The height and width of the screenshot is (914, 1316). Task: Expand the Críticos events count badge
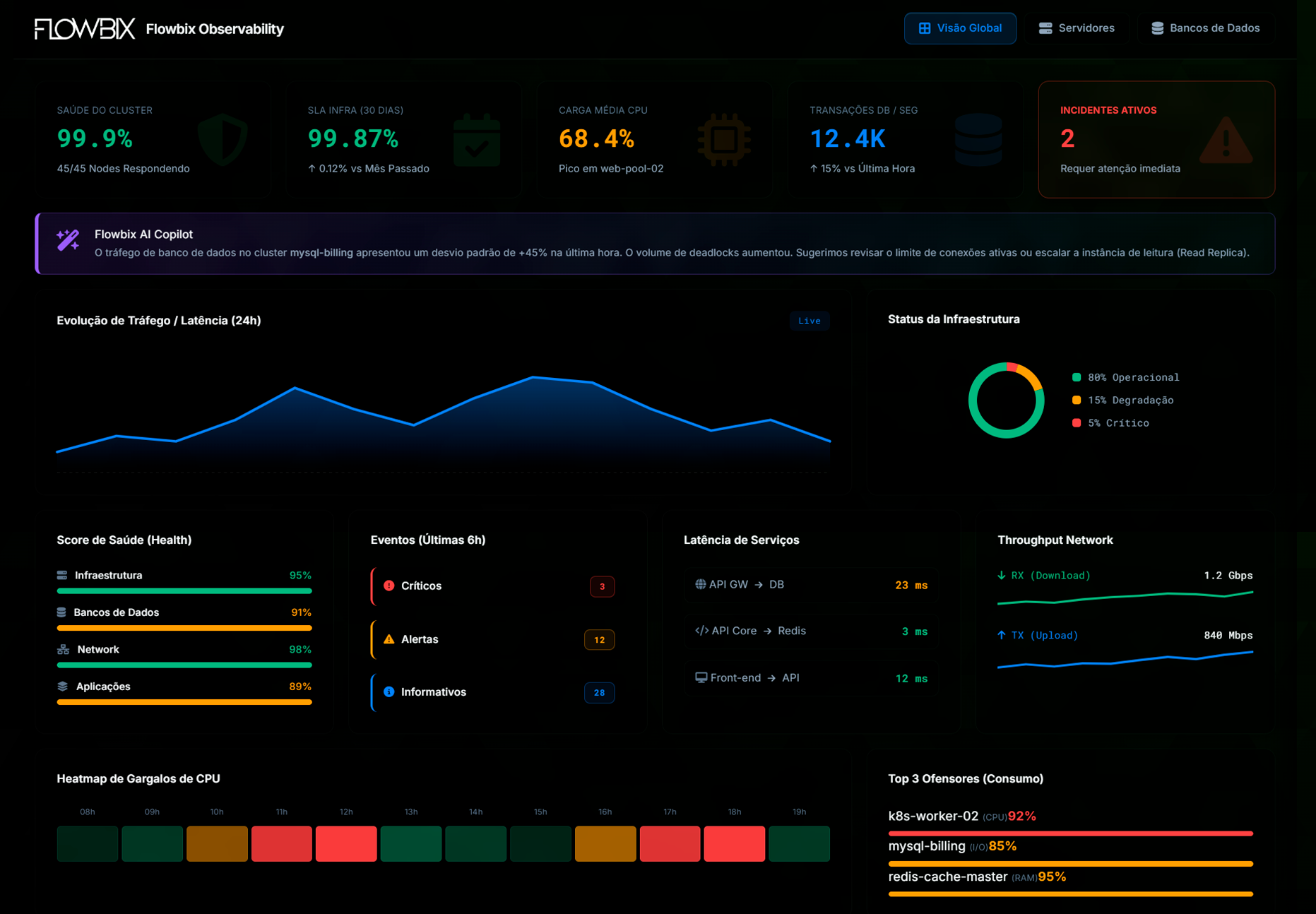click(x=601, y=586)
